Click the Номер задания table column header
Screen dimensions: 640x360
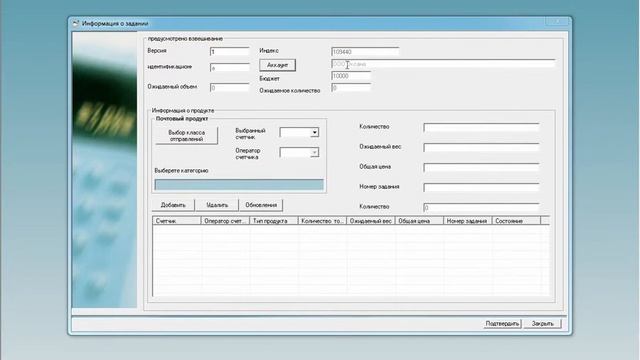click(x=468, y=221)
